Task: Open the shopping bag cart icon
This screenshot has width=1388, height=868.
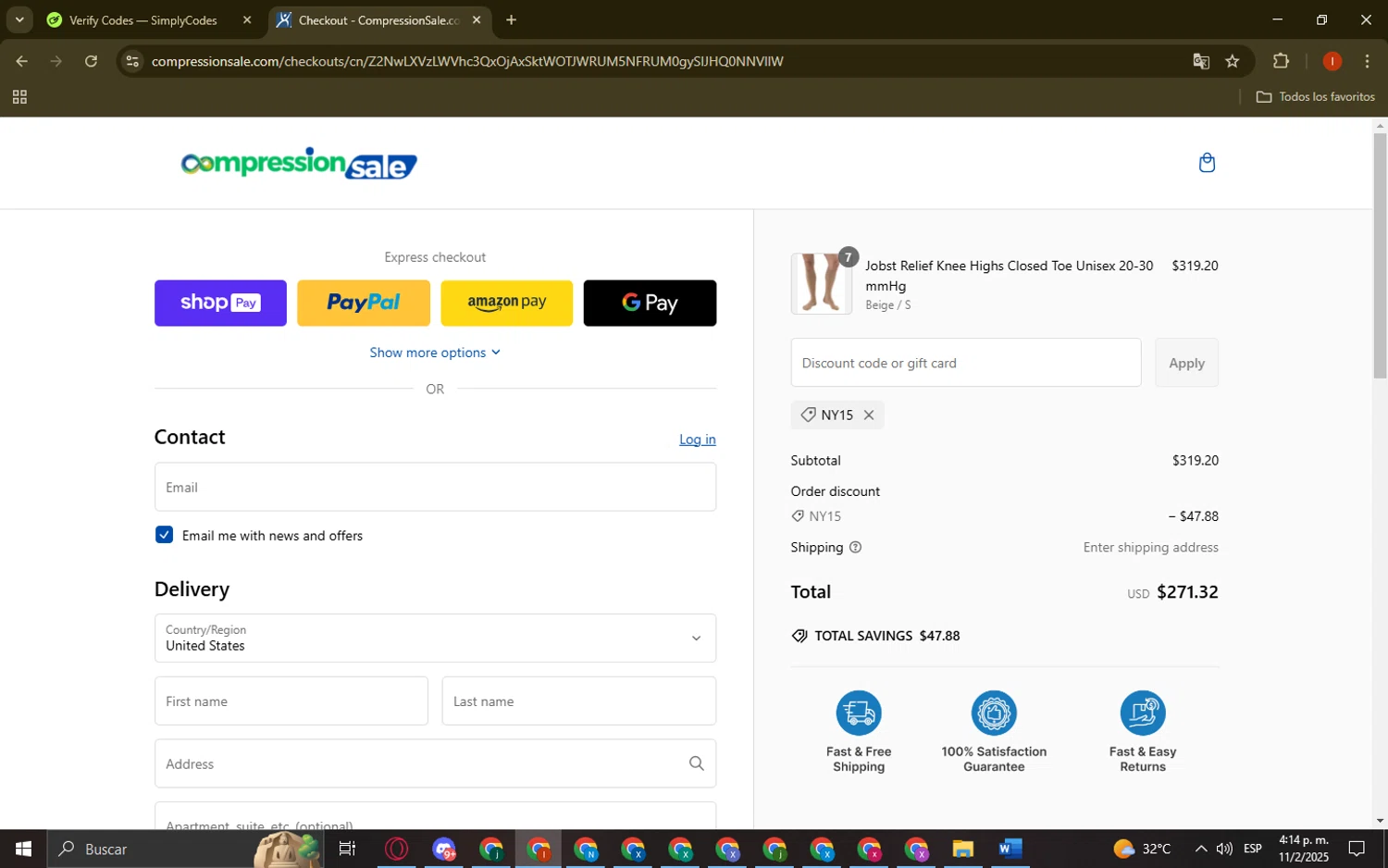Action: tap(1207, 163)
